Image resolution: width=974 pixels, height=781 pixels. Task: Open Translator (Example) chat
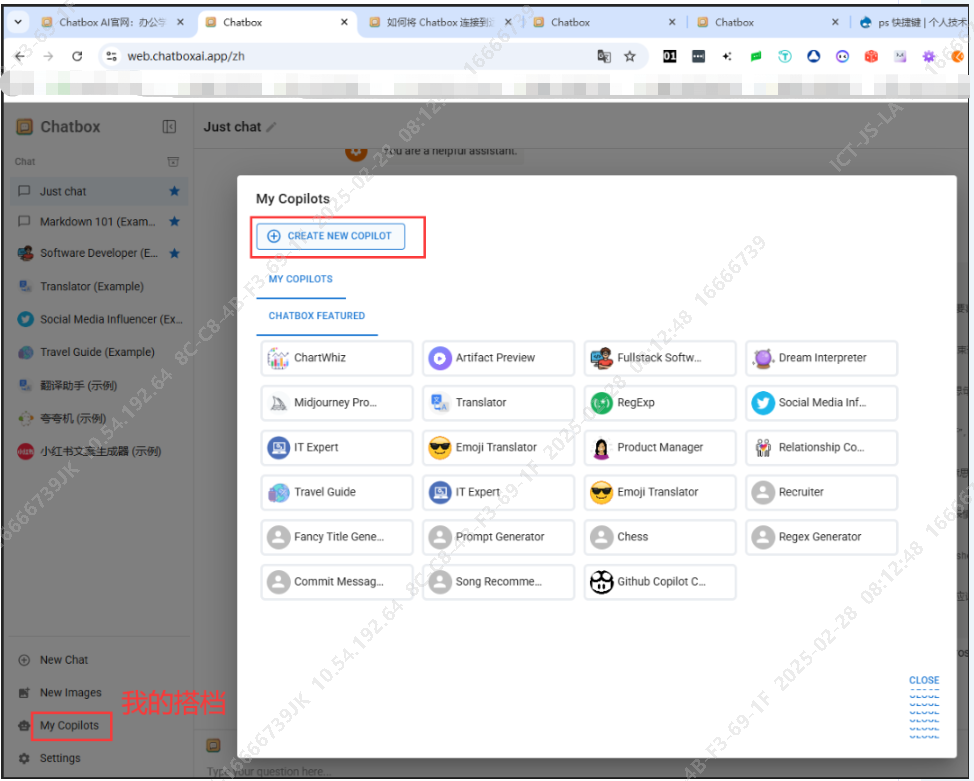[x=99, y=286]
